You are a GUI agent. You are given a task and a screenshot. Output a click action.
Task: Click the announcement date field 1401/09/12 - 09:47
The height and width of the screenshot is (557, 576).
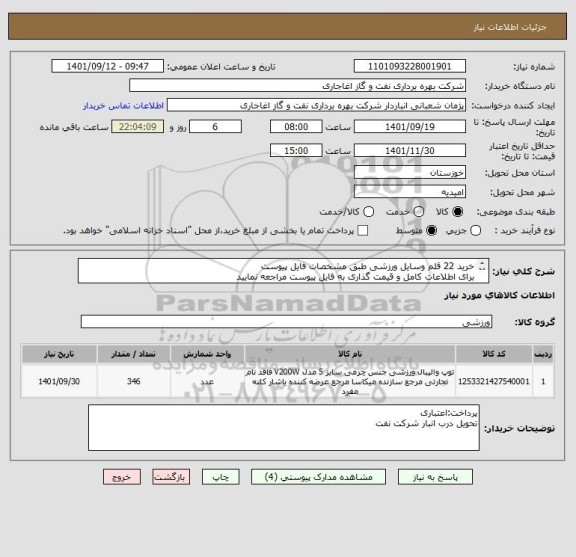[108, 67]
